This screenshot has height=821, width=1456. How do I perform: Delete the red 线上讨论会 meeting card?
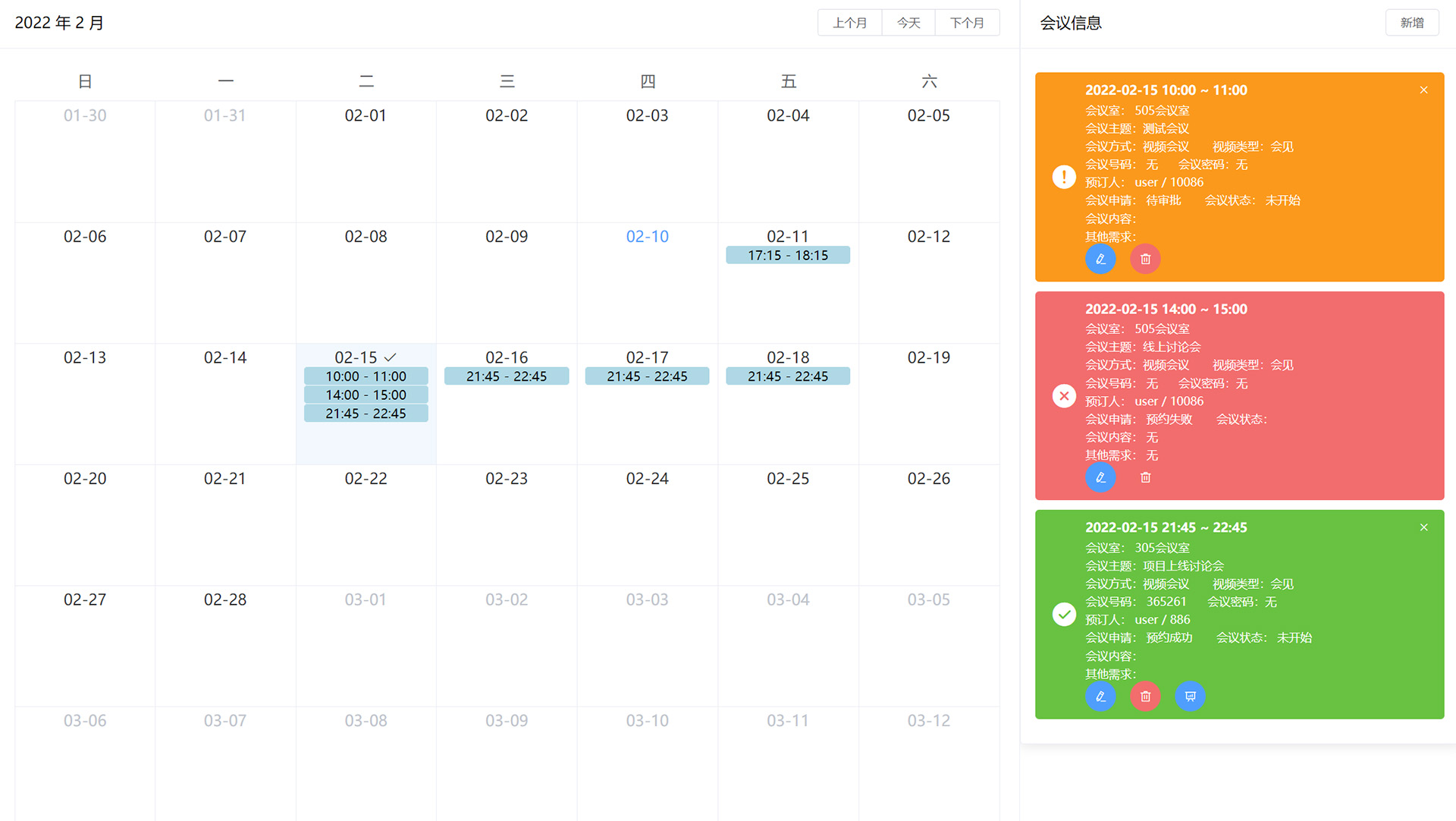[1145, 477]
